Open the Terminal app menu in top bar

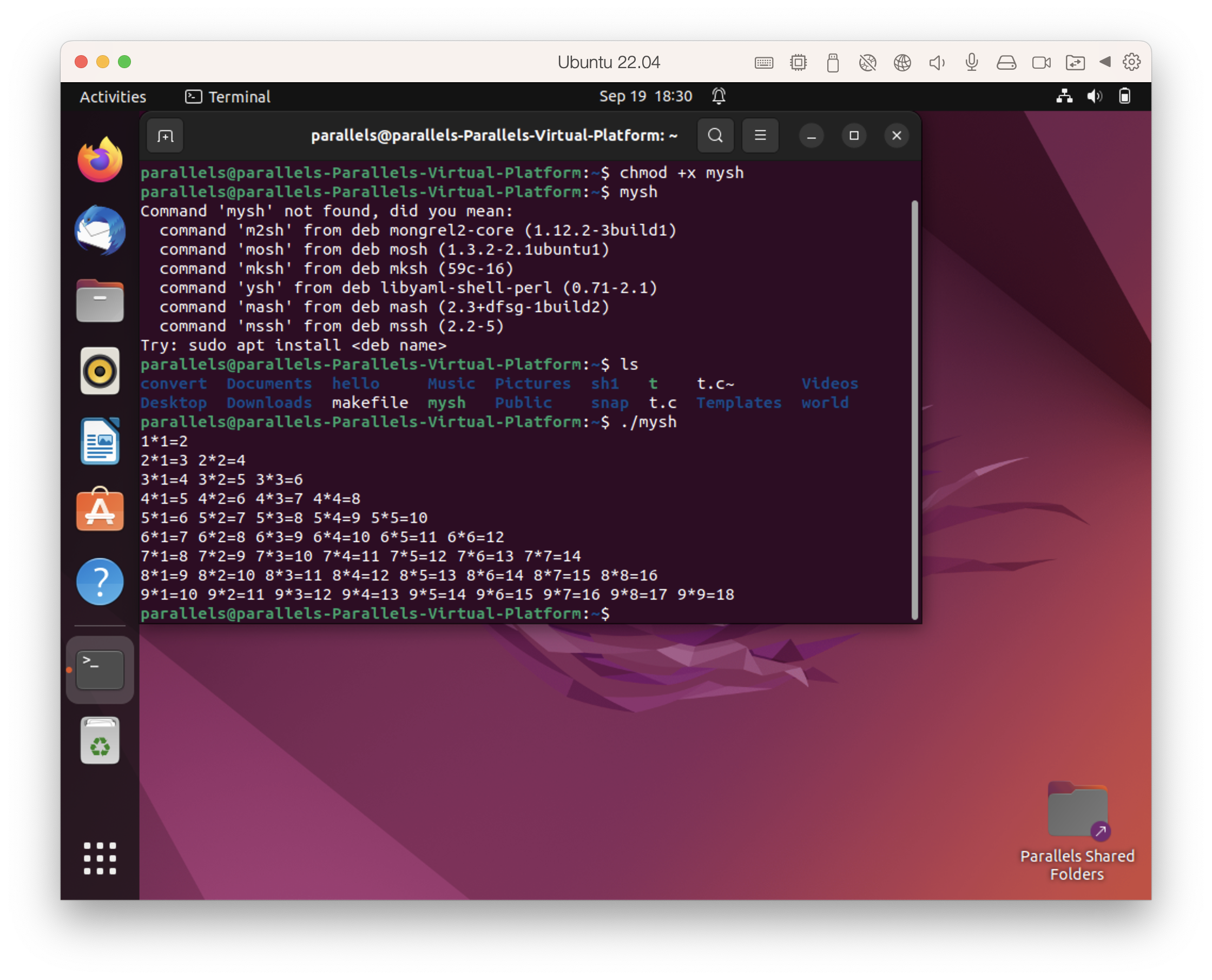tap(228, 96)
